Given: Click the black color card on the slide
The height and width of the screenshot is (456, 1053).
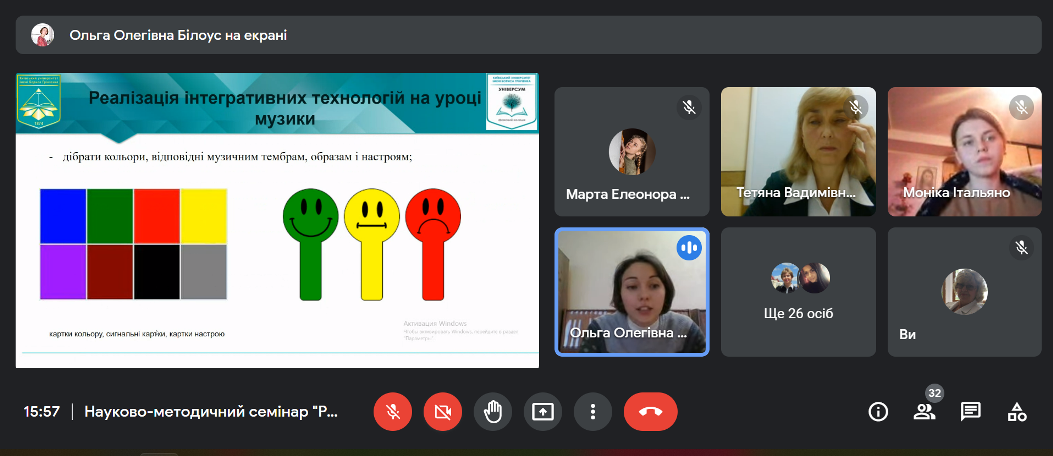Looking at the screenshot, I should (156, 272).
